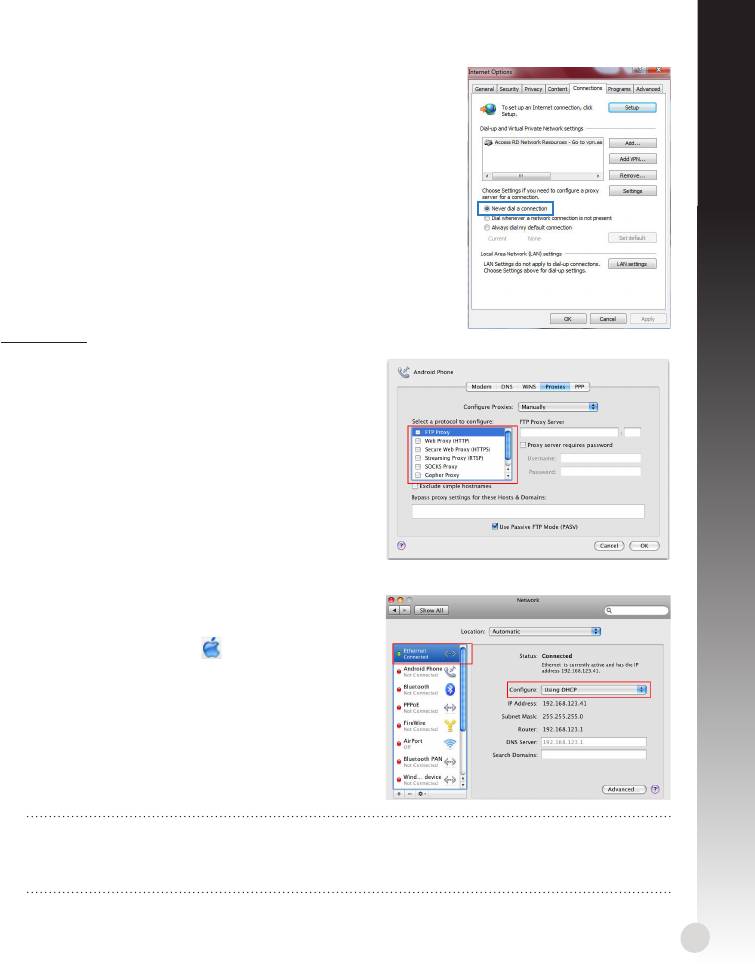Toggle 'Use Passive FTP Mode (PASV)' checkbox

[x=495, y=525]
